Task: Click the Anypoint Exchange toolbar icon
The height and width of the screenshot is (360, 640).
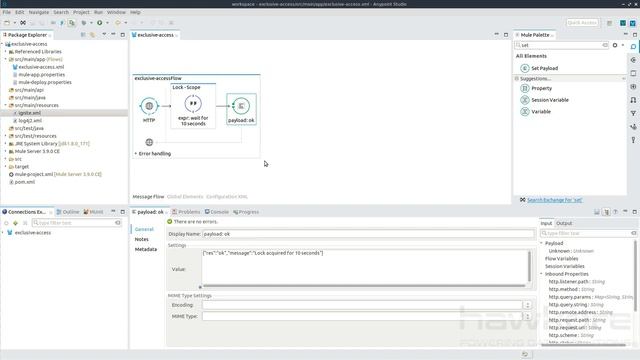Action: pyautogui.click(x=23, y=23)
